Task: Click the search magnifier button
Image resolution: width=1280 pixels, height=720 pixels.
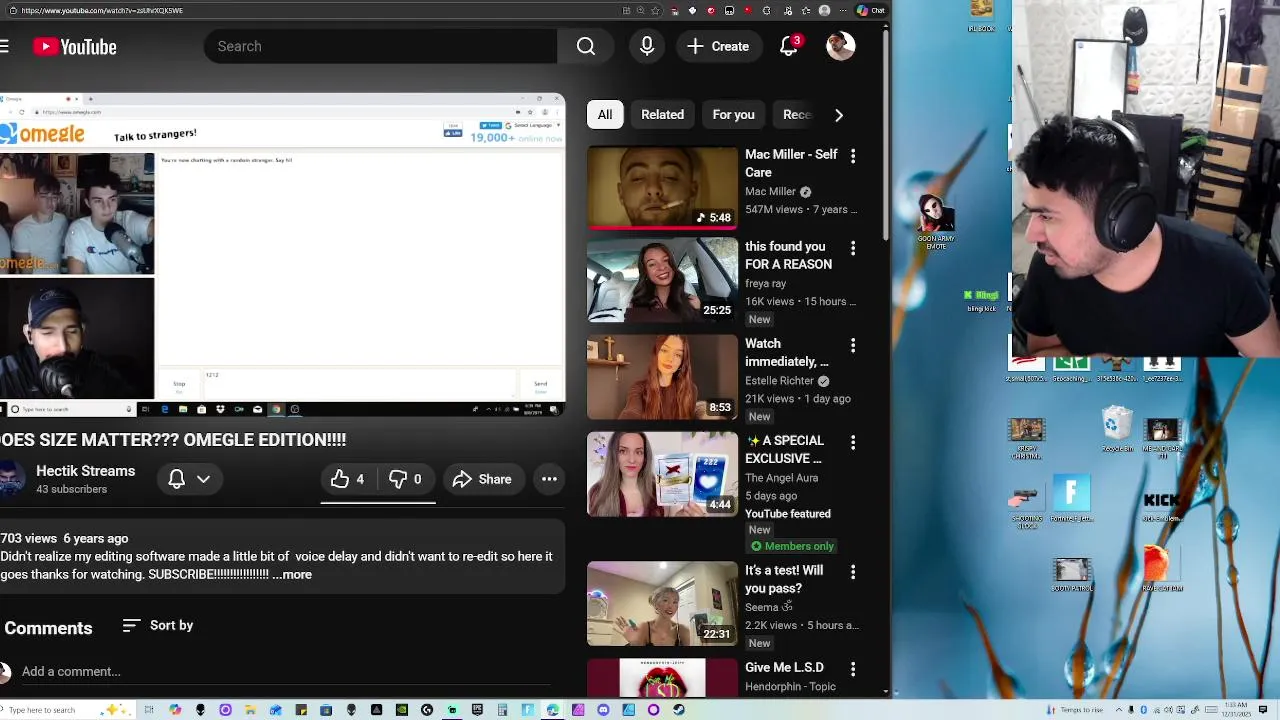Action: pyautogui.click(x=586, y=46)
